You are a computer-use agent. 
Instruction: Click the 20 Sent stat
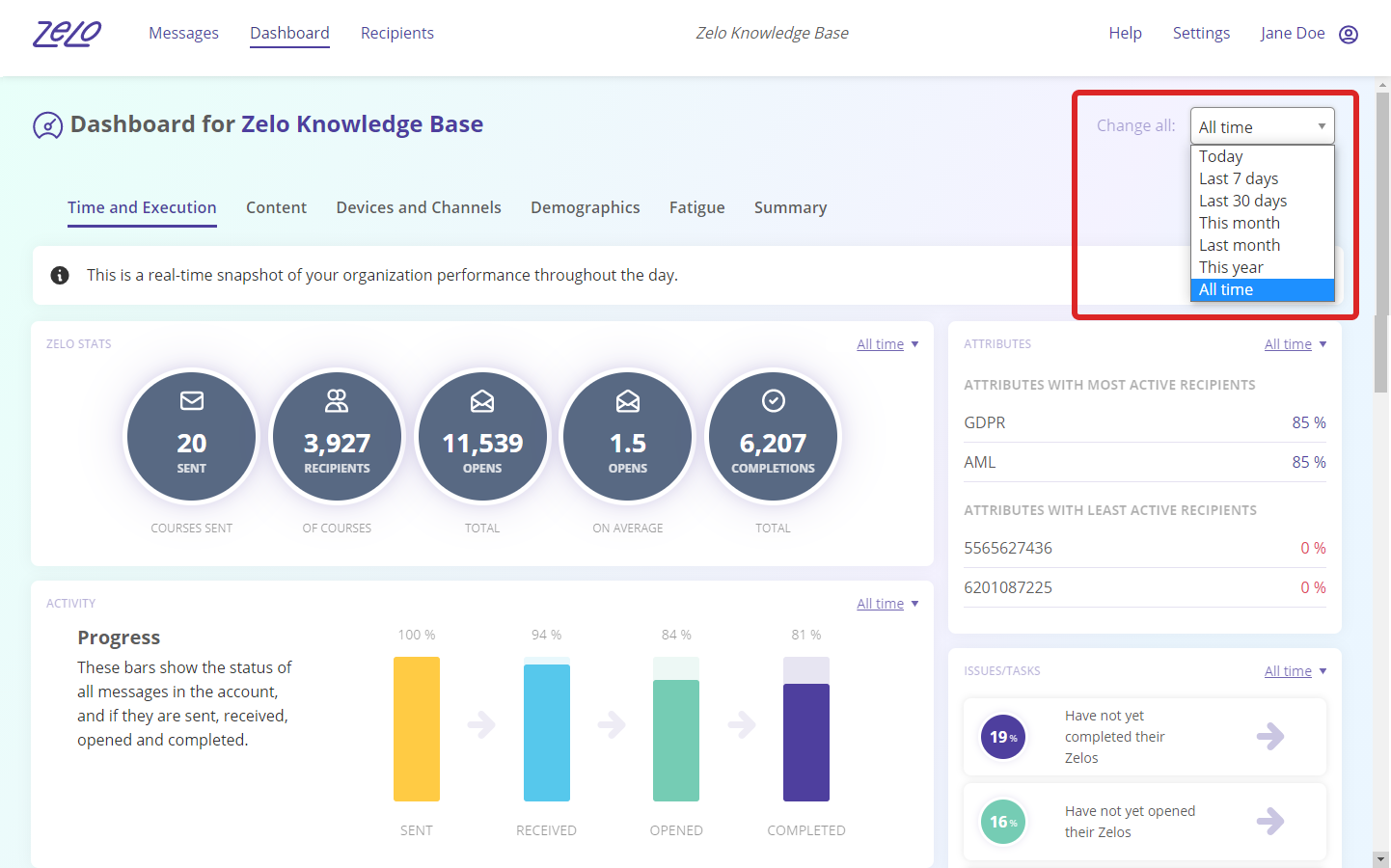(x=192, y=437)
